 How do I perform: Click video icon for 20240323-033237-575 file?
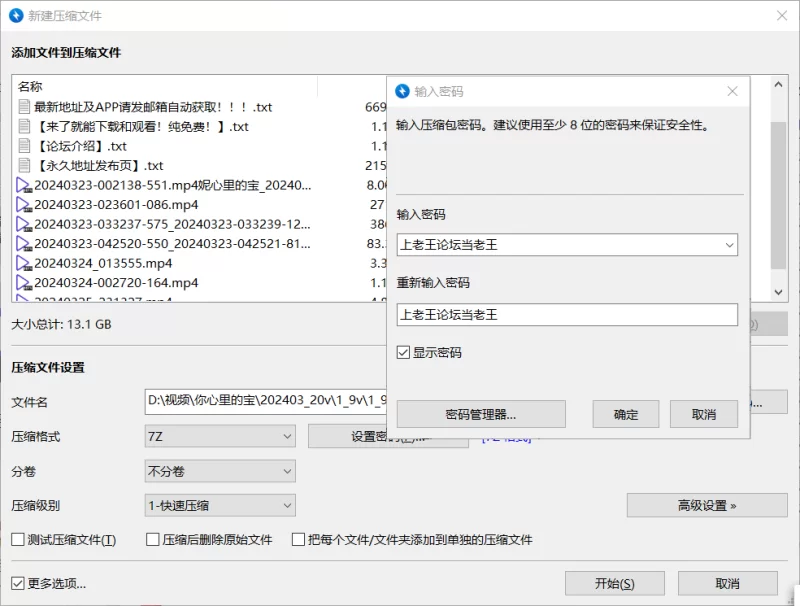coord(24,224)
